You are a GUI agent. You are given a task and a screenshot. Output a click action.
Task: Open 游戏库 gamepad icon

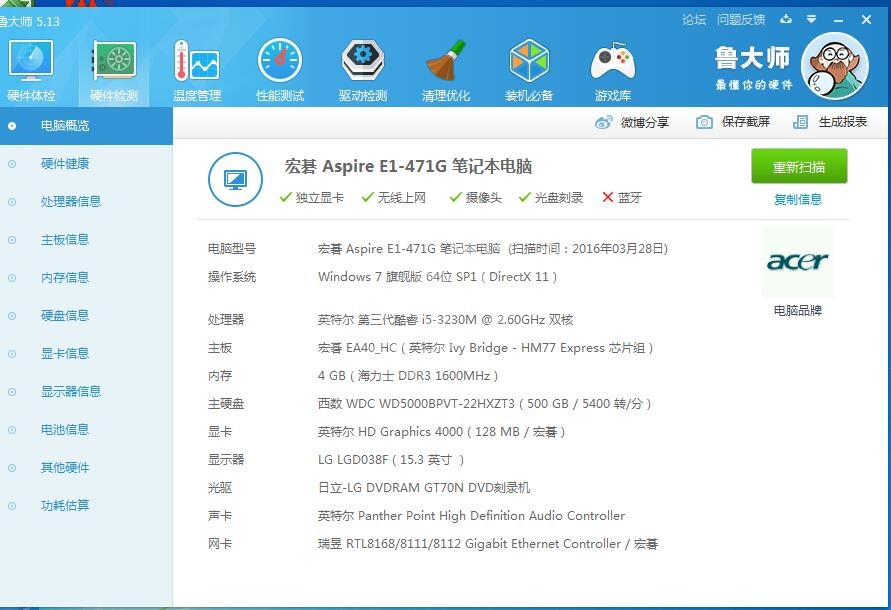coord(613,61)
